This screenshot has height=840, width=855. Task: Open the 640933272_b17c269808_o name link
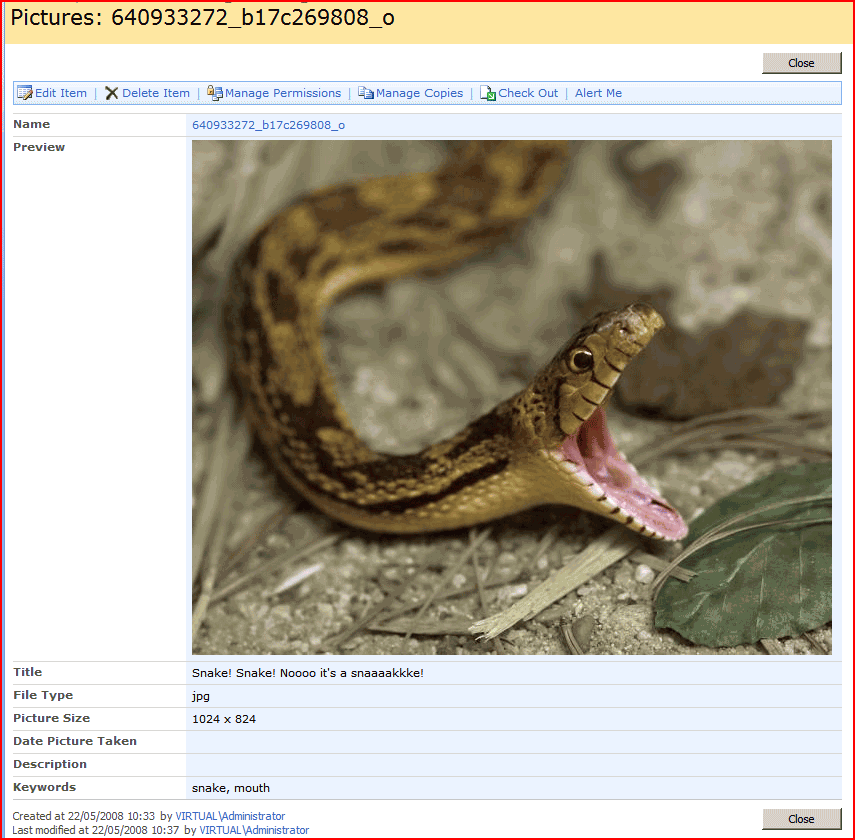[268, 125]
